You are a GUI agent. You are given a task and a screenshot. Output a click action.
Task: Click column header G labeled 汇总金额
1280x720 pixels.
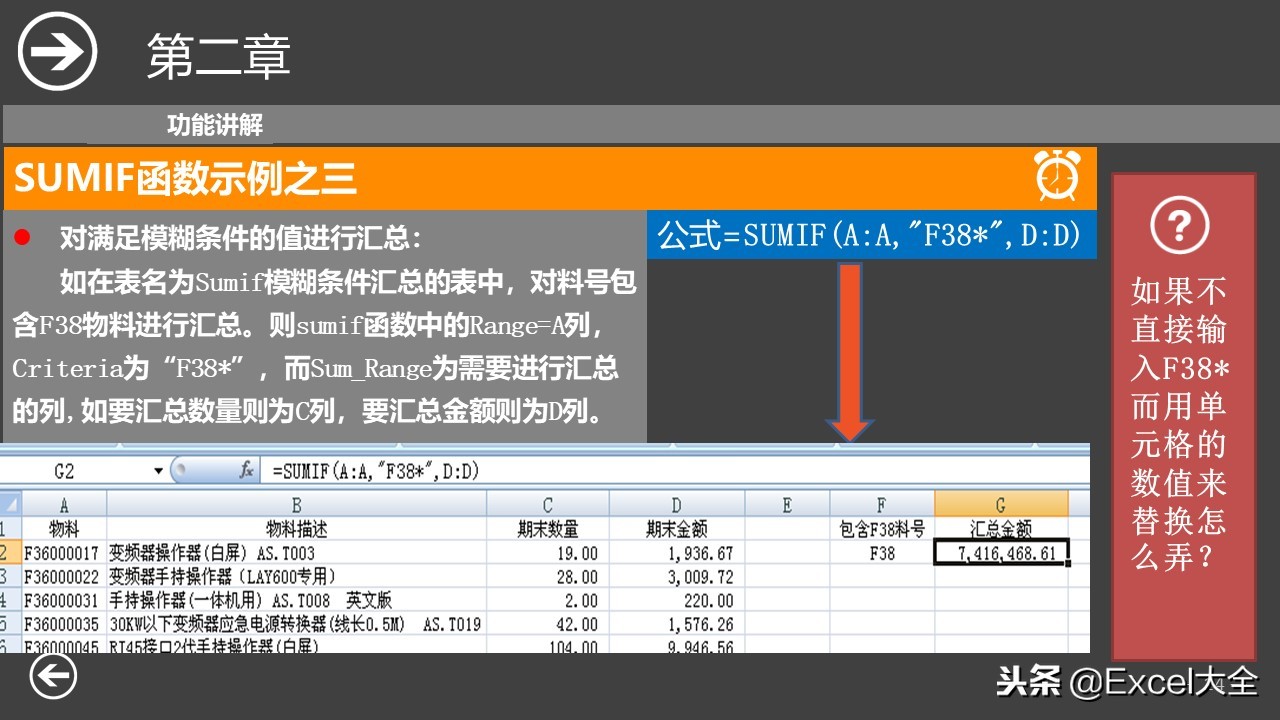click(1000, 504)
